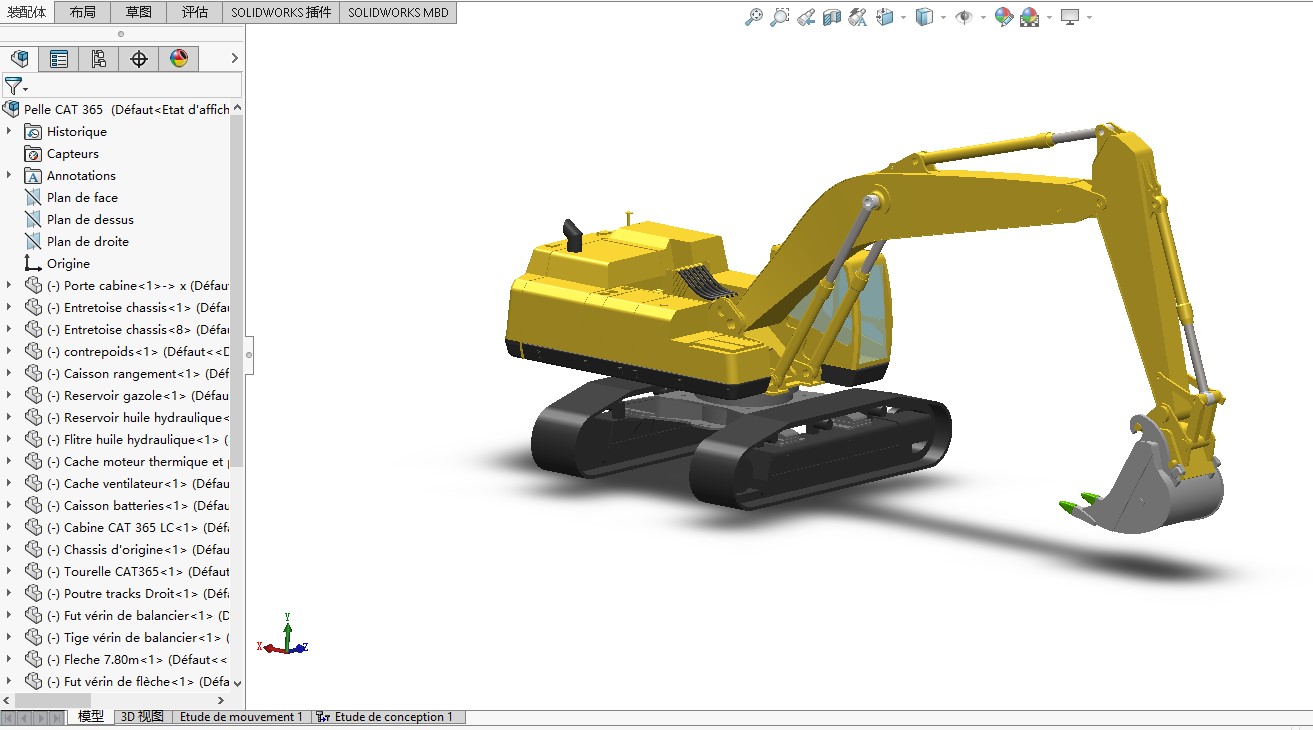Switch to DimXpertManager tab
Image resolution: width=1313 pixels, height=730 pixels.
(139, 59)
